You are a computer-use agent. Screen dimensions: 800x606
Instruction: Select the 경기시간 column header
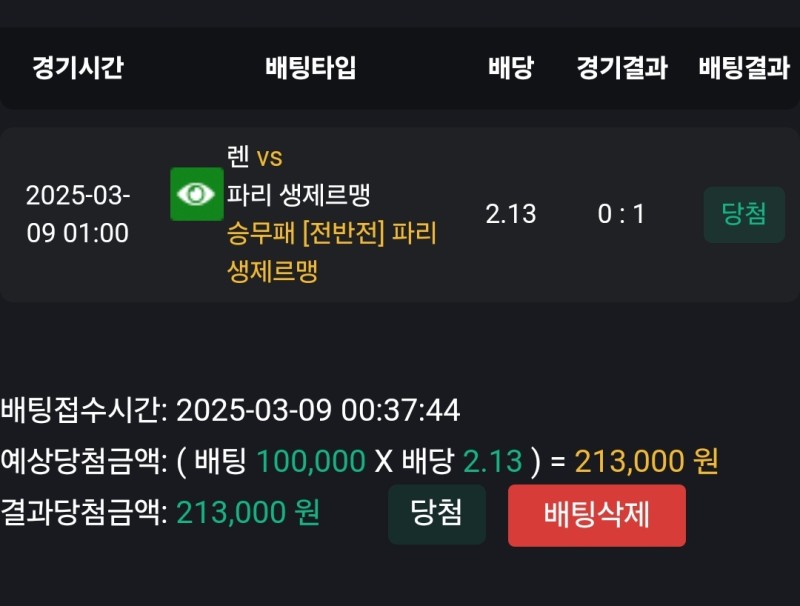coord(78,68)
